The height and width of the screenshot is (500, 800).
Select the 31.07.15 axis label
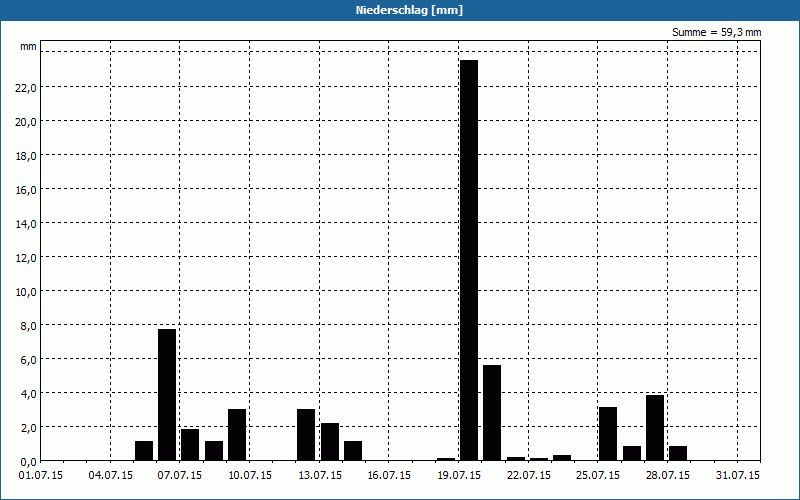(738, 476)
